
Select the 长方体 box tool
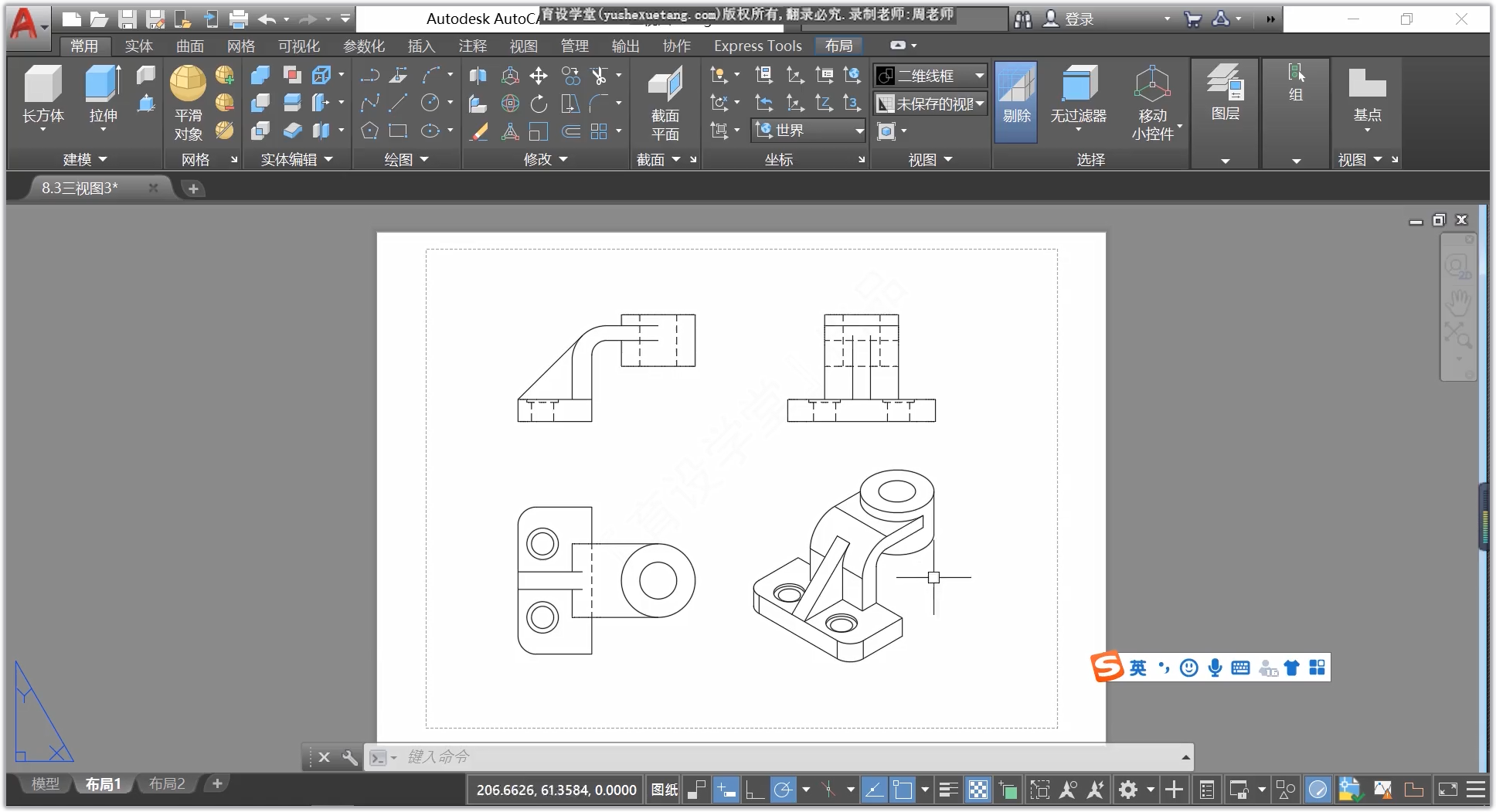42,95
